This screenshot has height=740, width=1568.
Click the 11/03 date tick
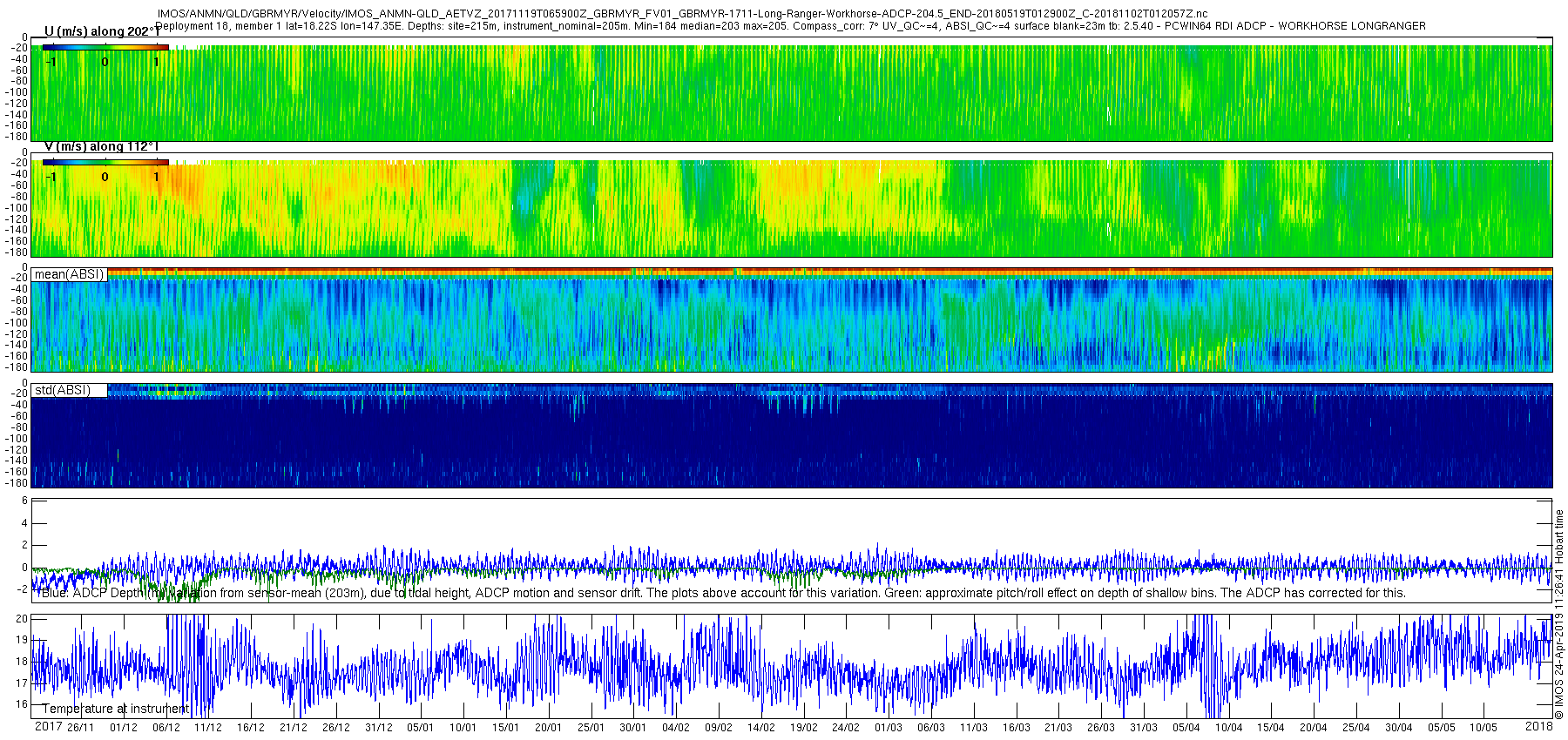pyautogui.click(x=973, y=728)
